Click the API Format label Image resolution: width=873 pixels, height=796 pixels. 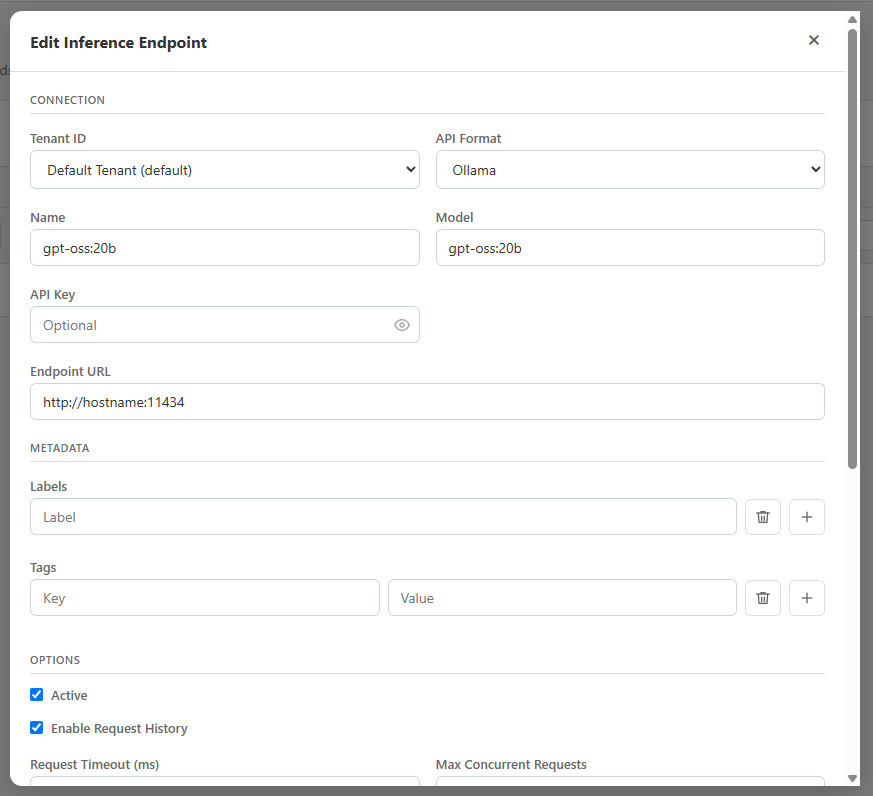click(x=468, y=139)
